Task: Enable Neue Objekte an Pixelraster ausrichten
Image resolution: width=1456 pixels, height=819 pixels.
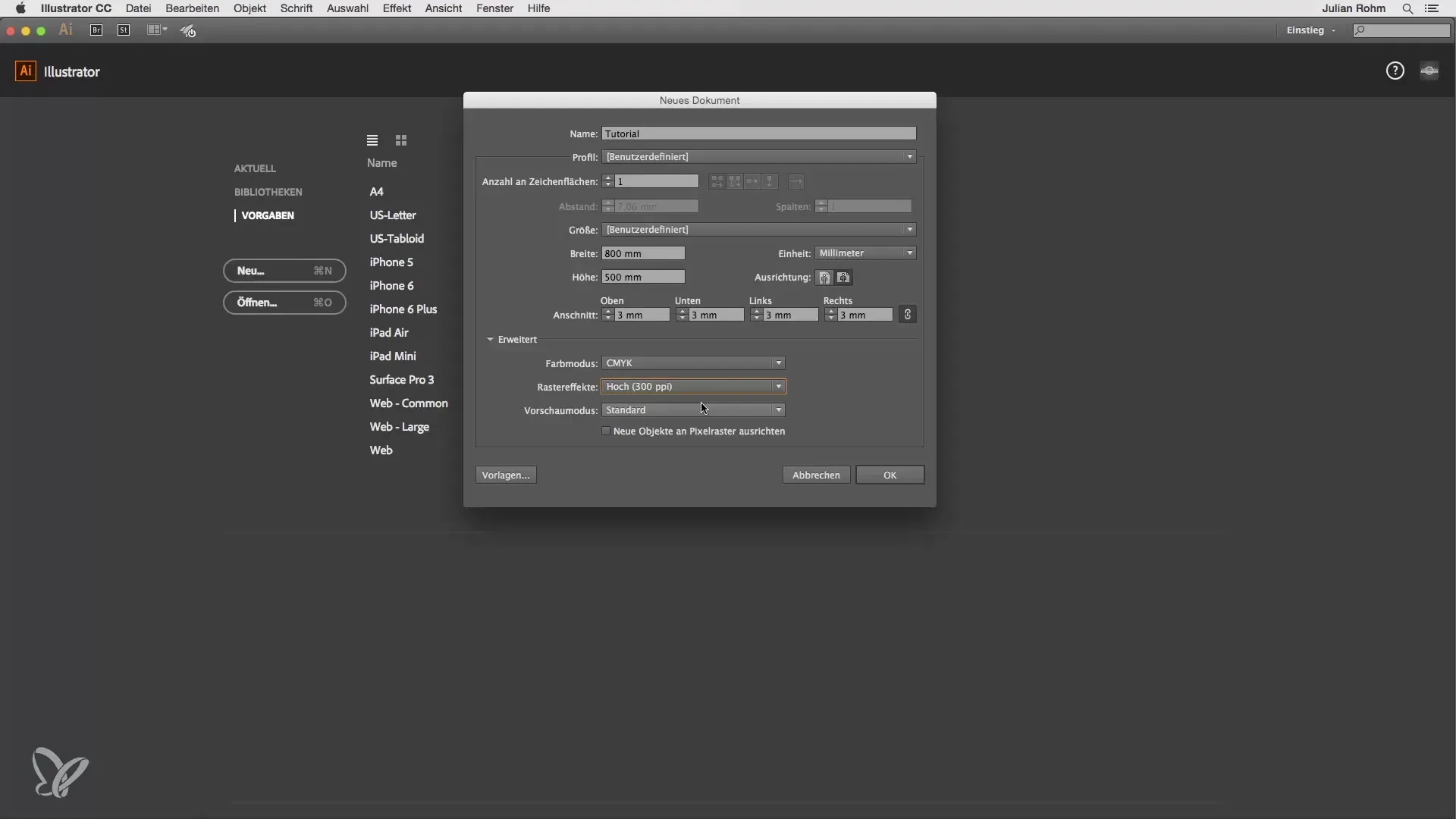Action: point(606,431)
